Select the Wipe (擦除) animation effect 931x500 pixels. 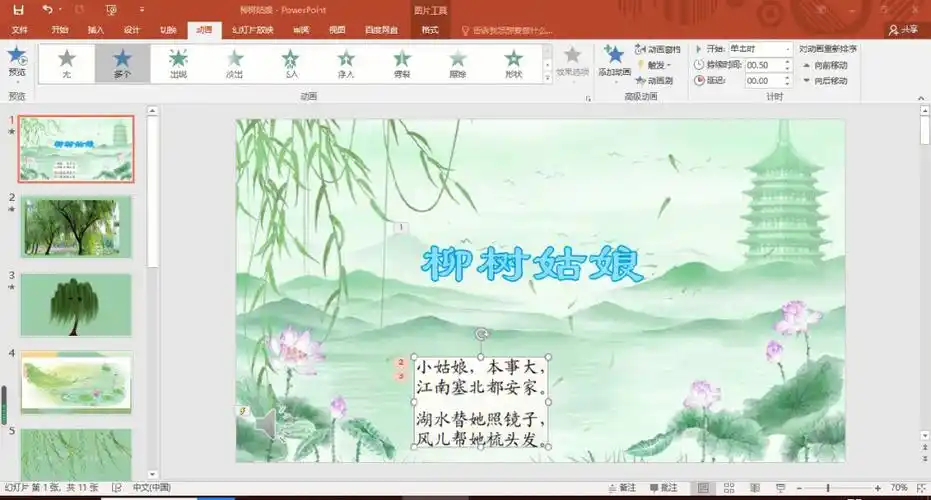click(x=458, y=64)
